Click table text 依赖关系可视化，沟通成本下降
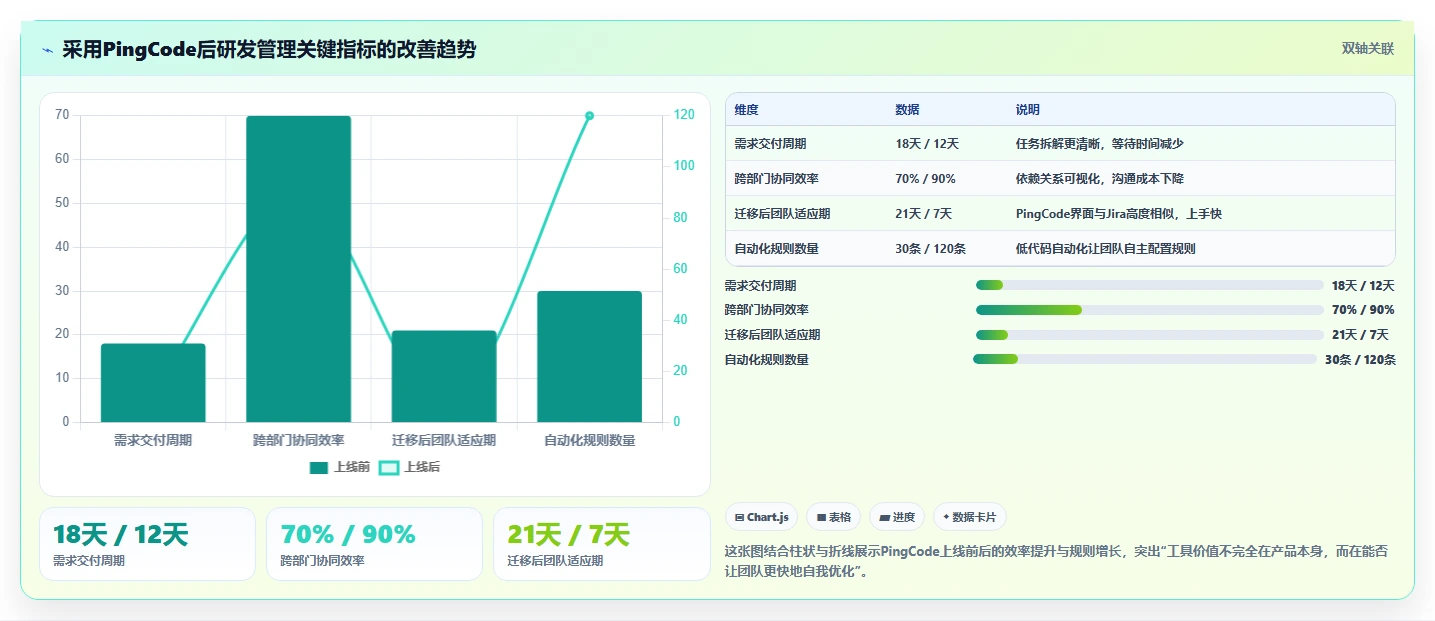Image resolution: width=1435 pixels, height=621 pixels. 1099,179
